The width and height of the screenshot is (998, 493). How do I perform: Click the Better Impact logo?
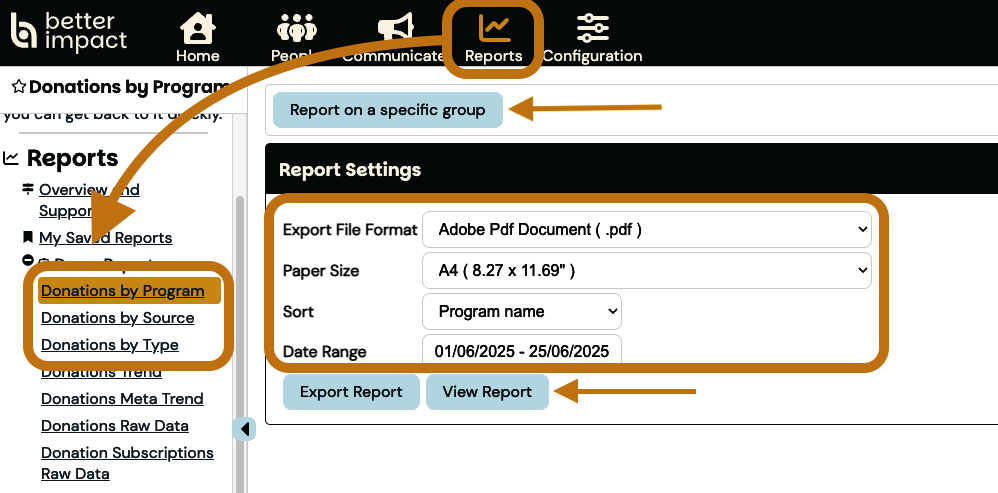pyautogui.click(x=68, y=31)
